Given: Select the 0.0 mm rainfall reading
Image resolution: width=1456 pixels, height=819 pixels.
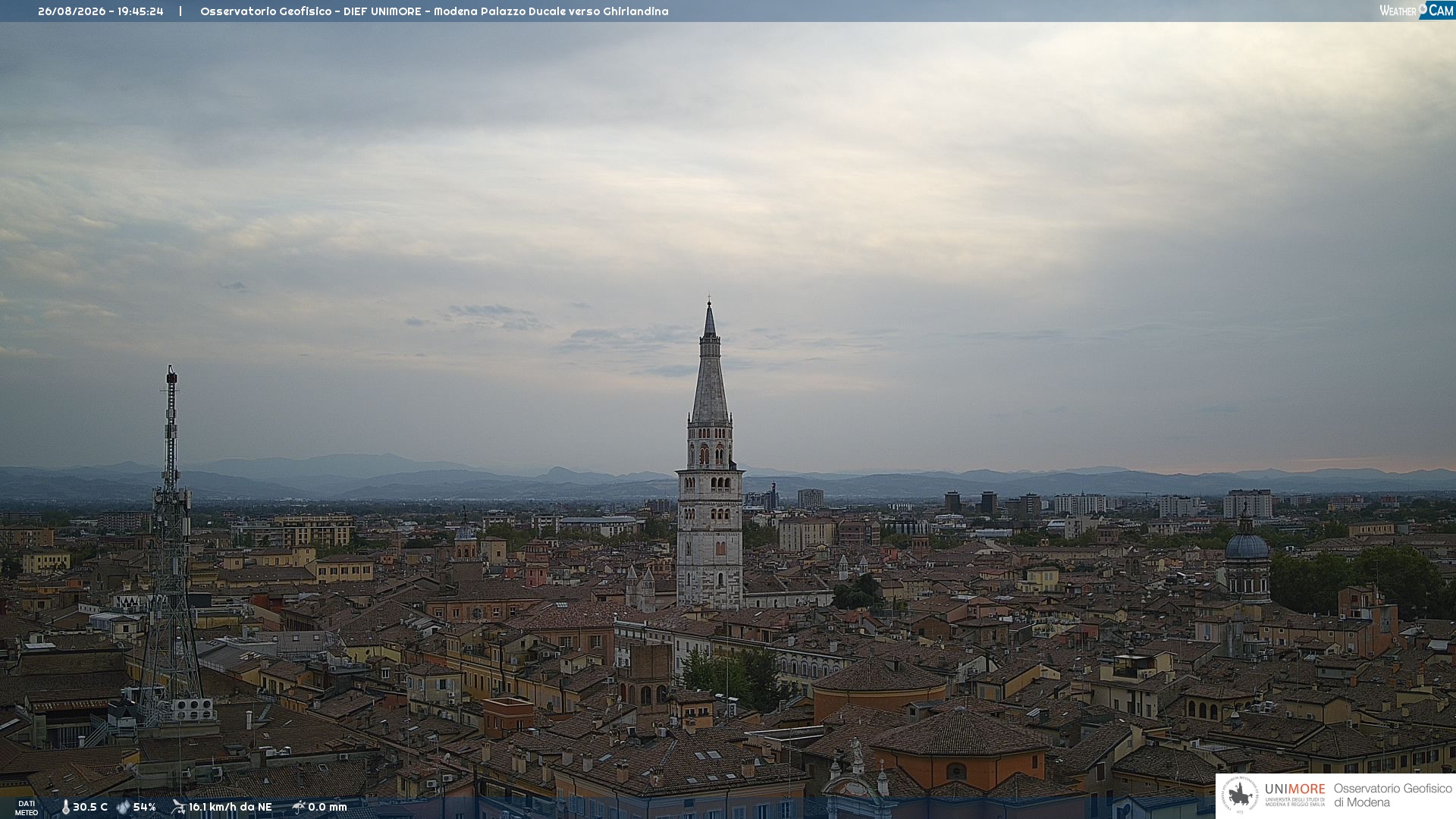Looking at the screenshot, I should [328, 807].
